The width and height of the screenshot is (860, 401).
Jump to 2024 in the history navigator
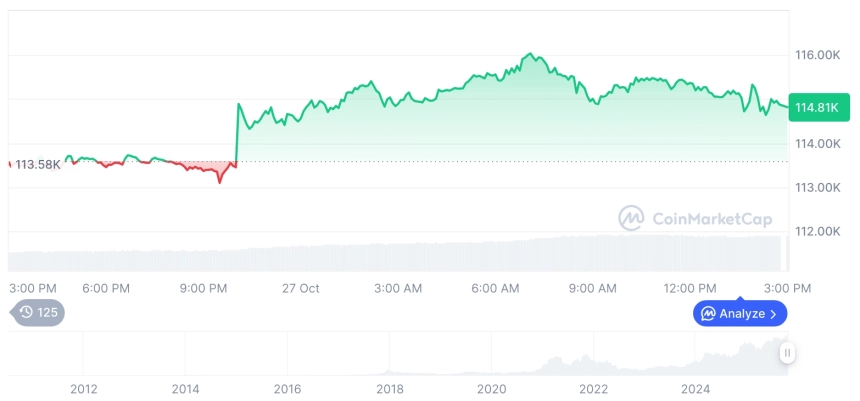[696, 388]
